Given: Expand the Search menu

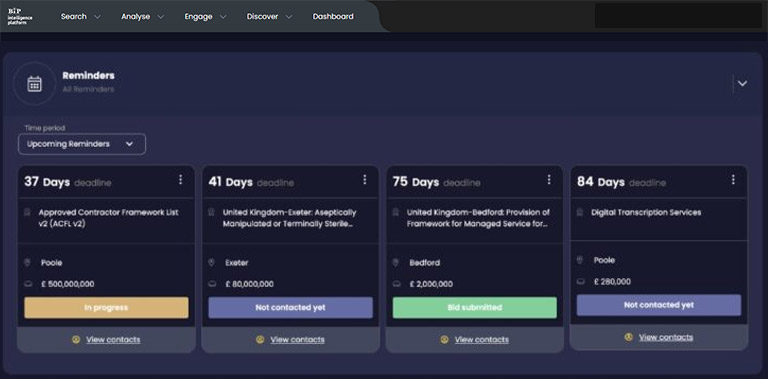Looking at the screenshot, I should [x=81, y=16].
